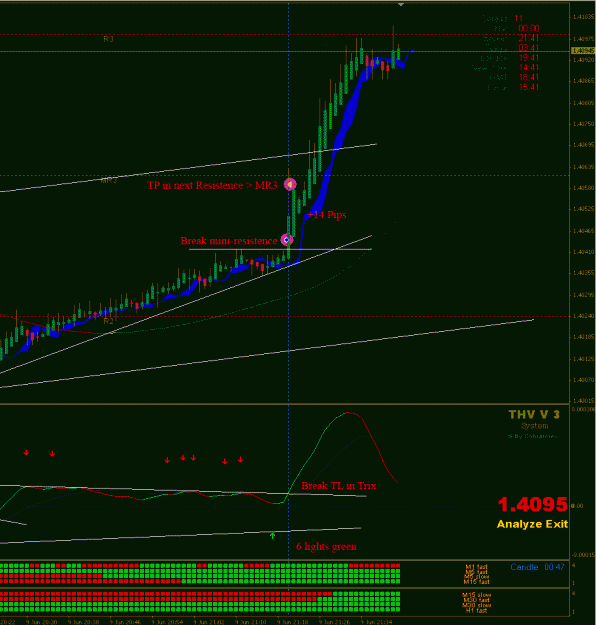This screenshot has height=625, width=596.
Task: Click the MR3 pivot label
Action: (x=108, y=181)
